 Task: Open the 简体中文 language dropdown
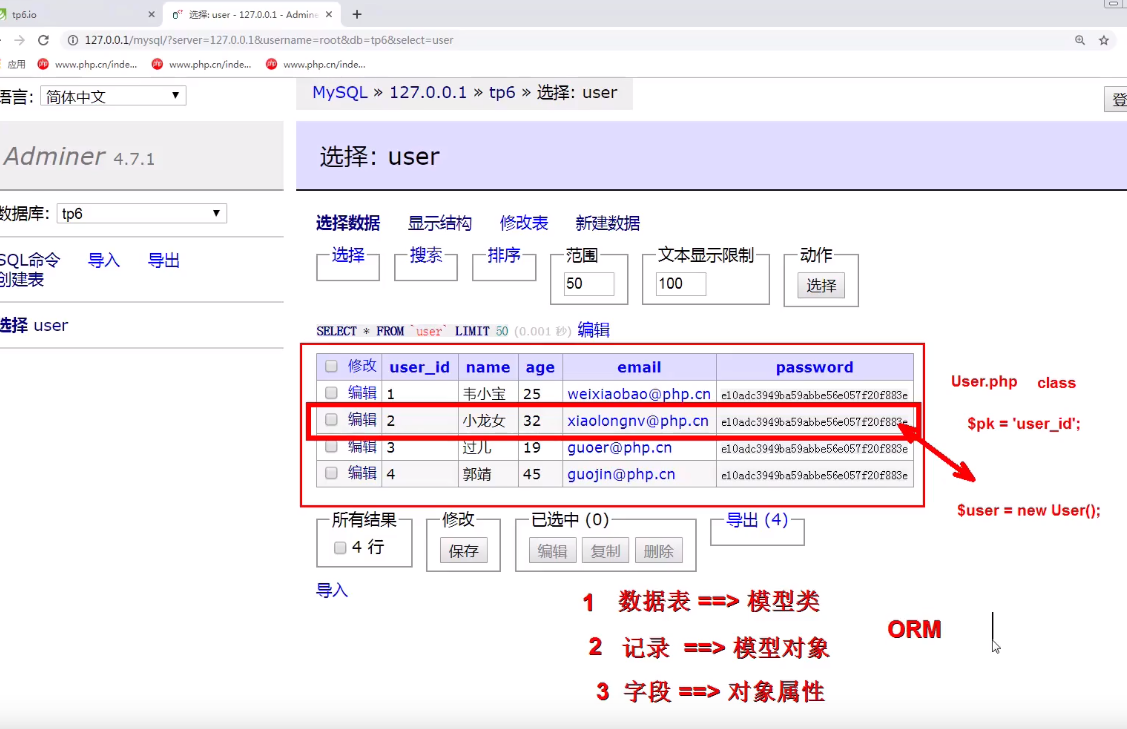click(112, 95)
